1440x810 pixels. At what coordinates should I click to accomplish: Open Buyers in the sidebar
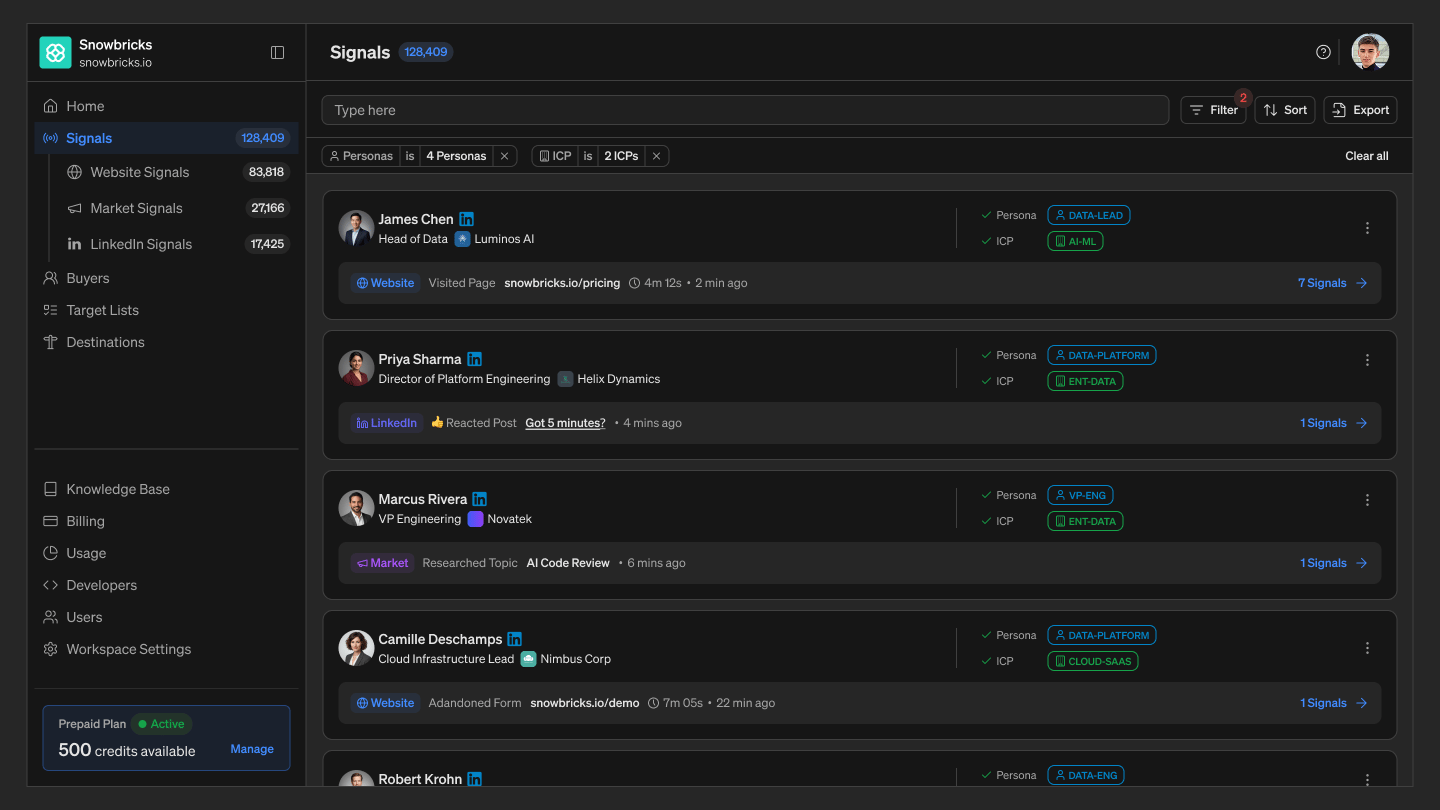pos(166,278)
